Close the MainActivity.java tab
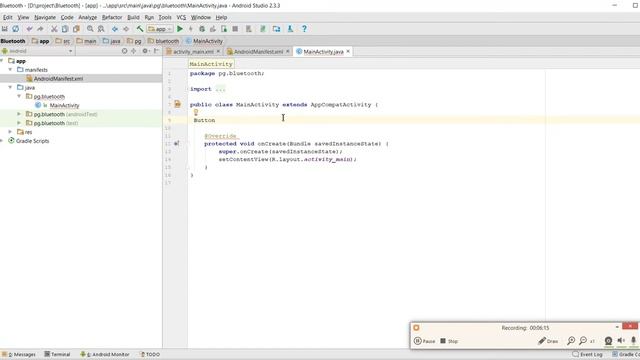The width and height of the screenshot is (640, 360). 348,51
